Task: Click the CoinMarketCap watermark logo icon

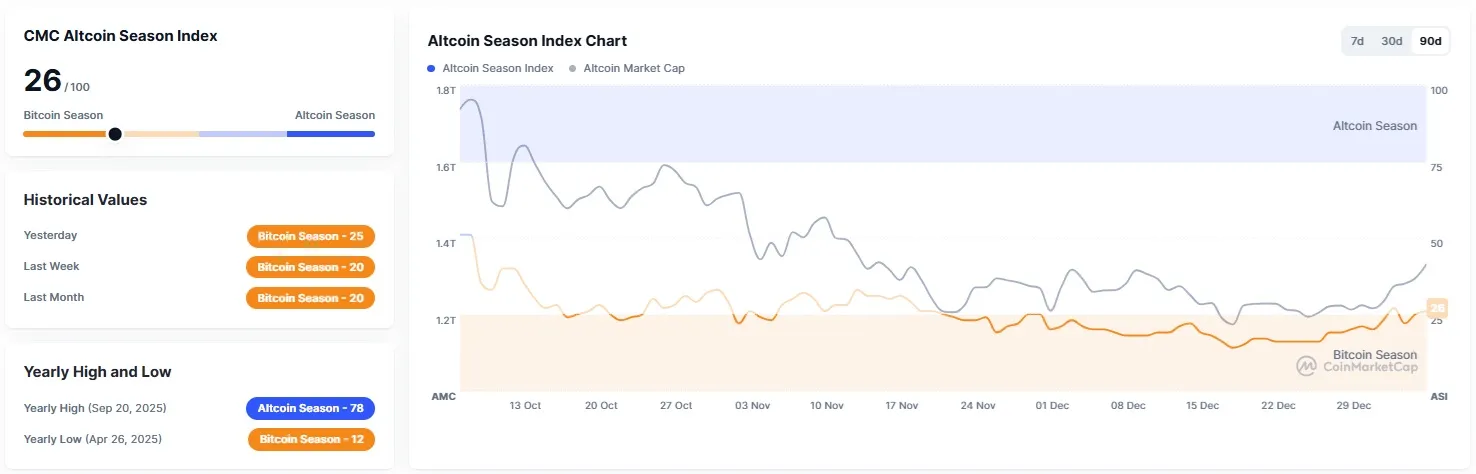Action: click(1306, 366)
